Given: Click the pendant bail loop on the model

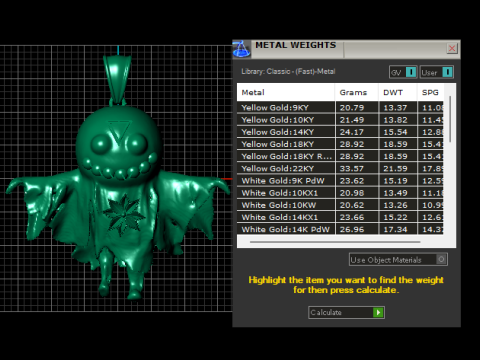Looking at the screenshot, I should (117, 79).
